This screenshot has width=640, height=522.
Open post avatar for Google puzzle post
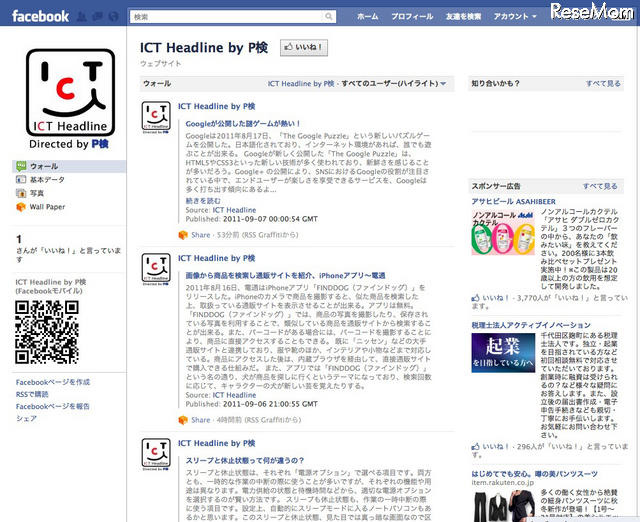pos(156,118)
